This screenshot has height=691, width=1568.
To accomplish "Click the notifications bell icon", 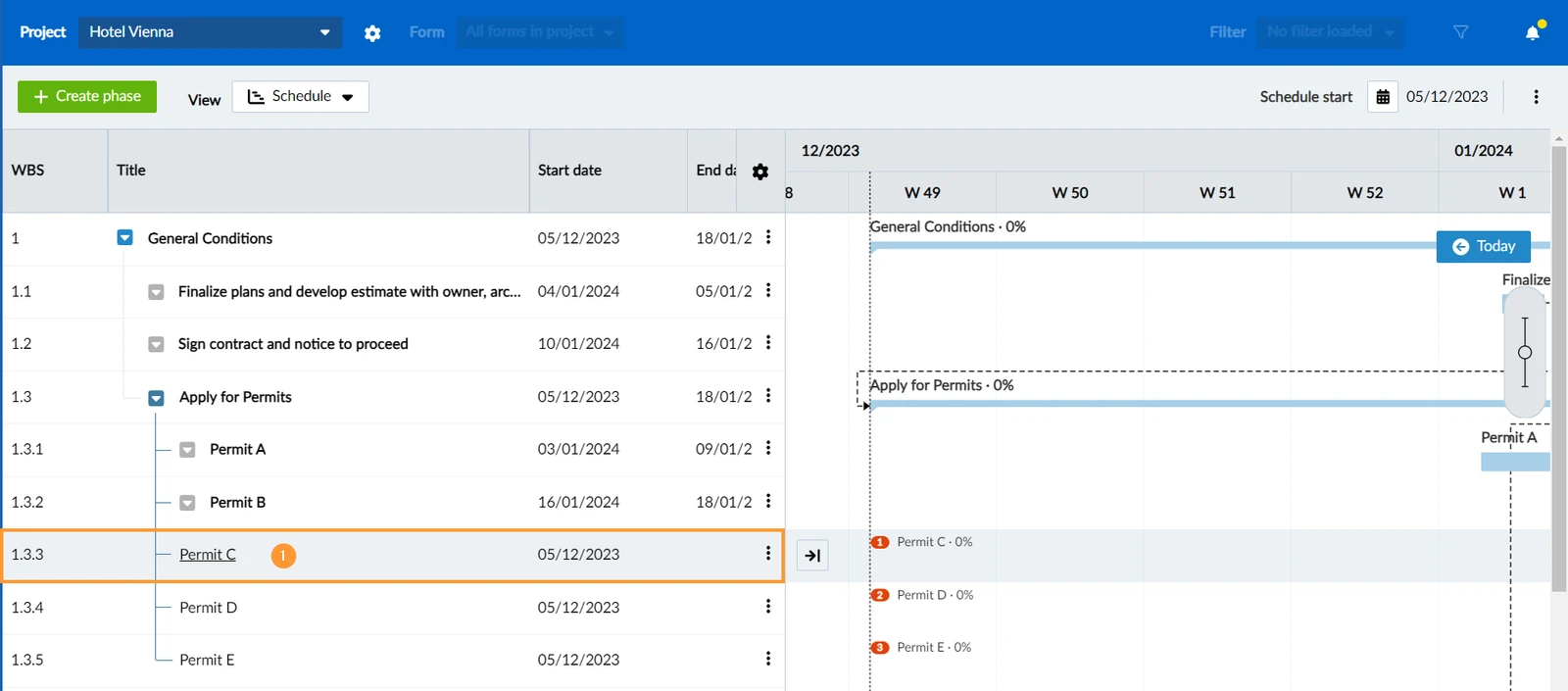I will 1533,32.
